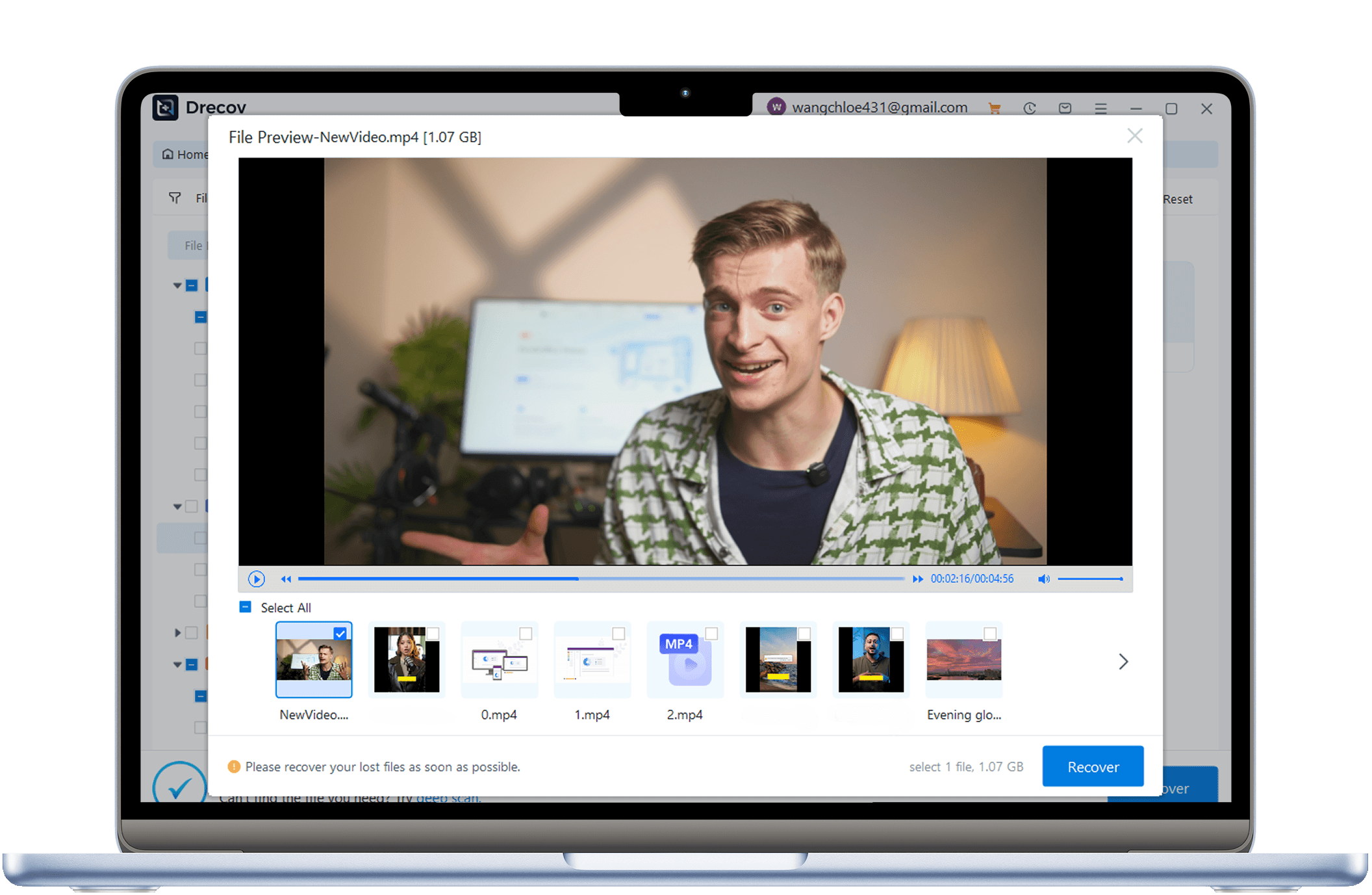
Task: Expand the collapsed right-pointing tree arrow
Action: pyautogui.click(x=177, y=632)
